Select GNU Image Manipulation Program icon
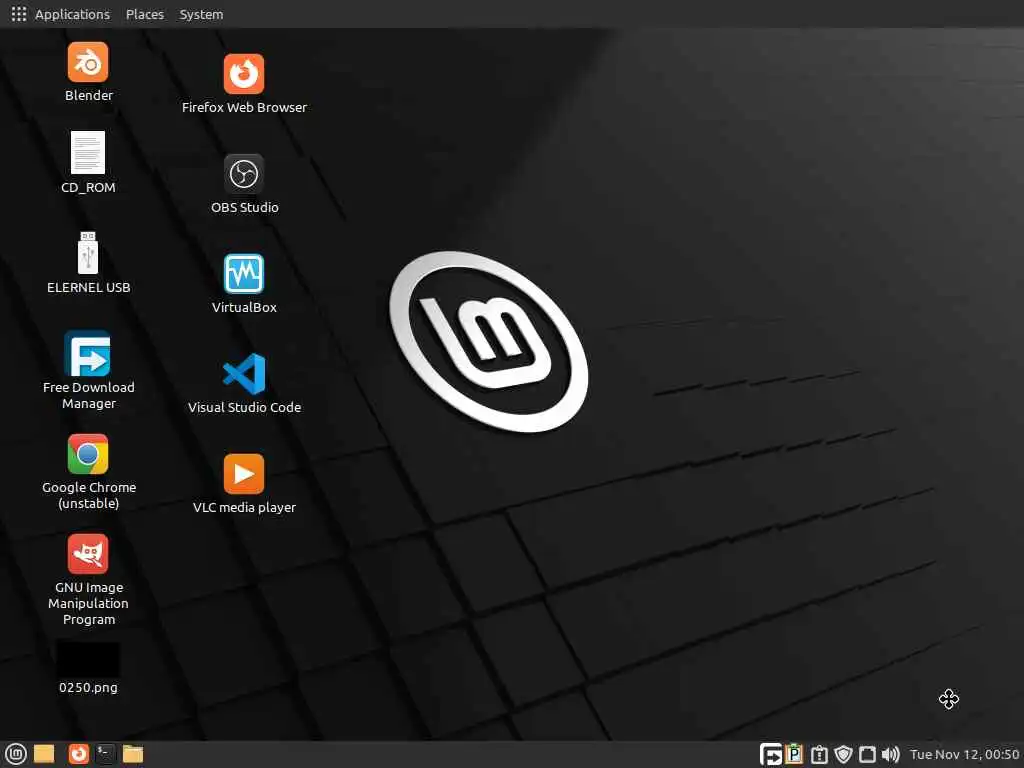 pyautogui.click(x=88, y=554)
